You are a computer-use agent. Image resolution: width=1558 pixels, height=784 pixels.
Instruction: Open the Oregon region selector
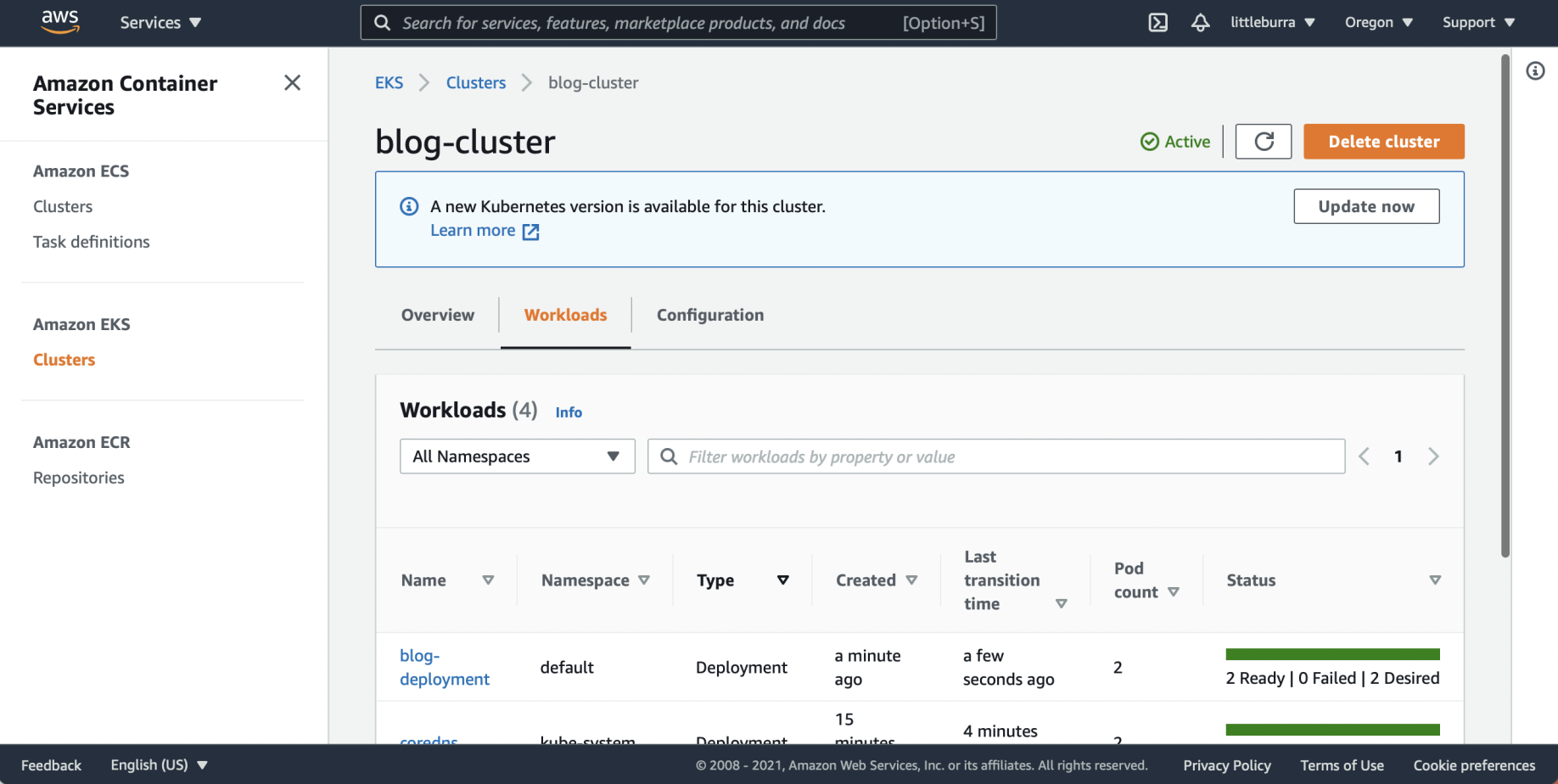pos(1378,23)
